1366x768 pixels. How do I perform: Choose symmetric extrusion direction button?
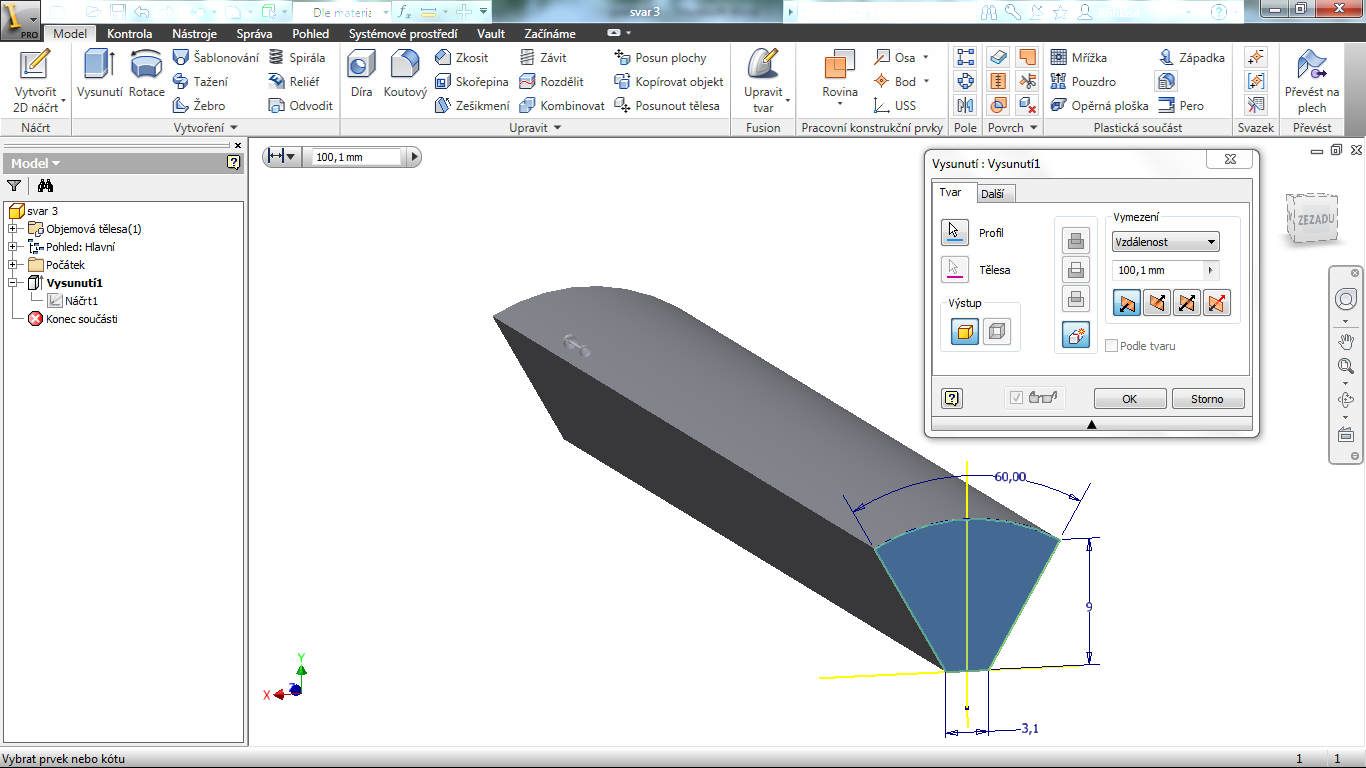click(1187, 303)
